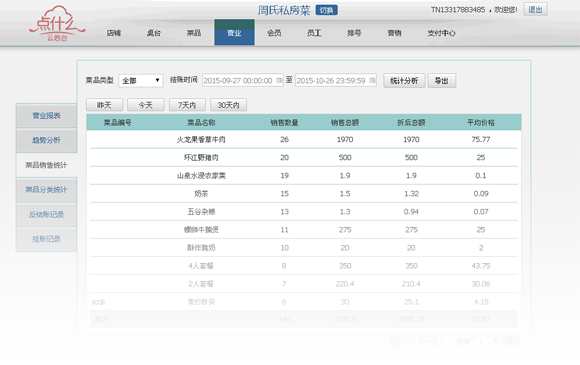Click the 下一页 next page button
The image size is (580, 365).
(x=428, y=342)
